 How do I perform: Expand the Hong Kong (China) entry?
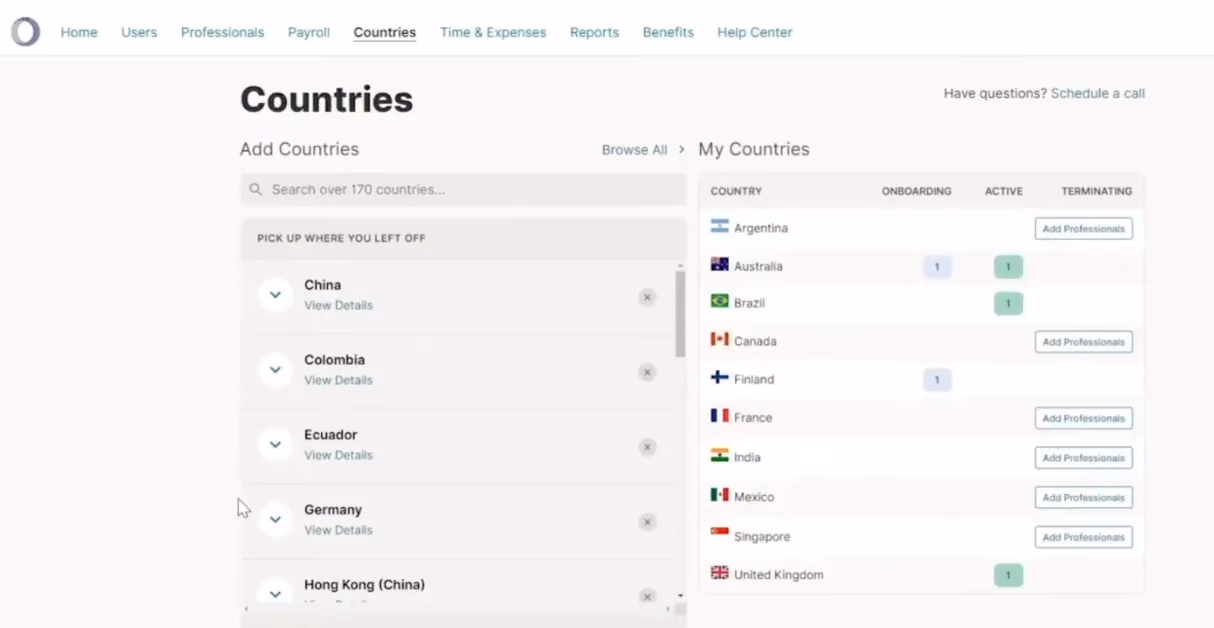(x=275, y=594)
